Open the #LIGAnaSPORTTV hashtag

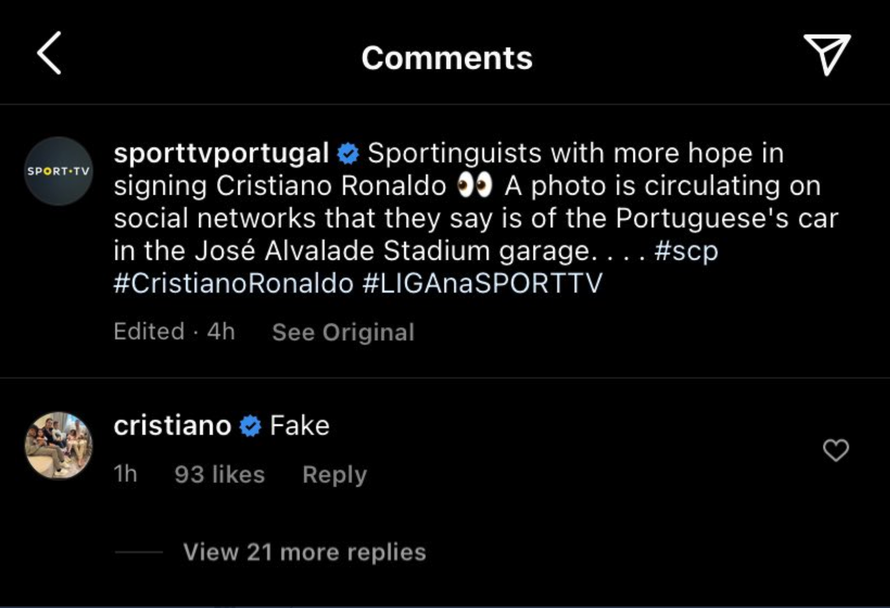point(482,283)
